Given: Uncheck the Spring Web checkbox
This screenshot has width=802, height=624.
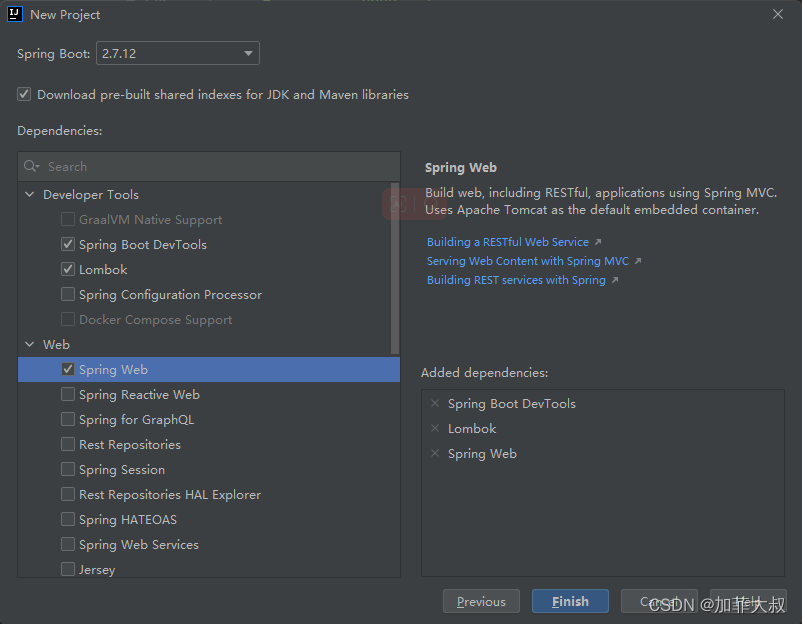Looking at the screenshot, I should point(68,369).
